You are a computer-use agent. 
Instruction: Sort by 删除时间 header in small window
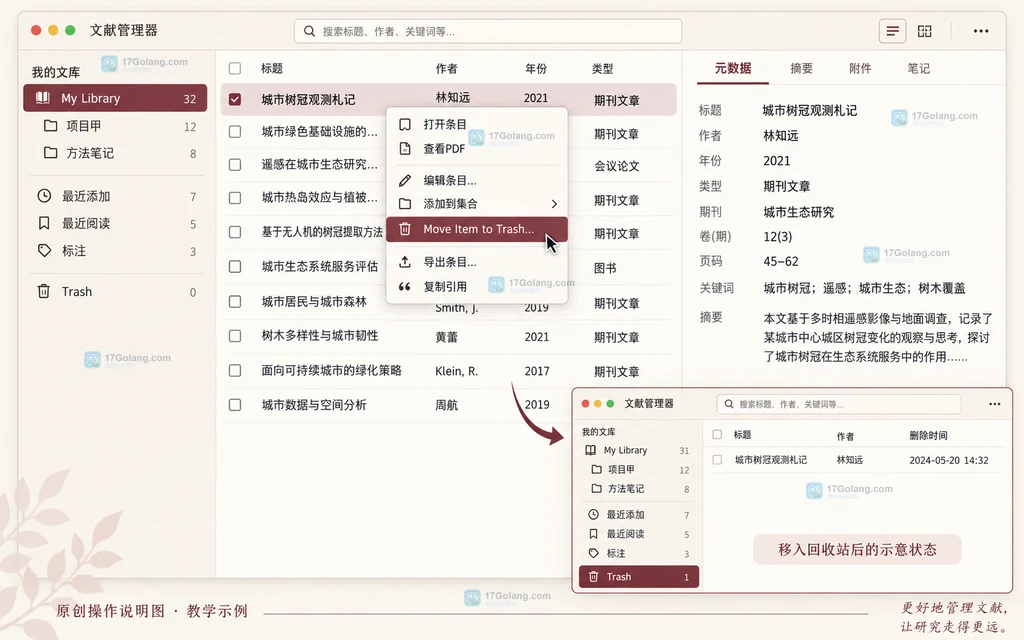click(x=928, y=435)
